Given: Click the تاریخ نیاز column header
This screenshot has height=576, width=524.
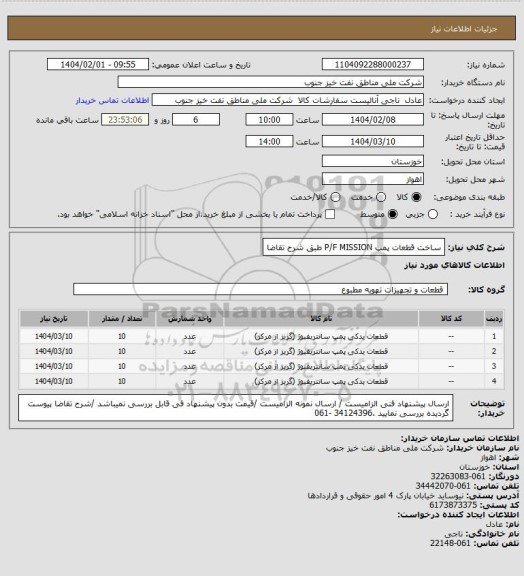Looking at the screenshot, I should pos(54,318).
